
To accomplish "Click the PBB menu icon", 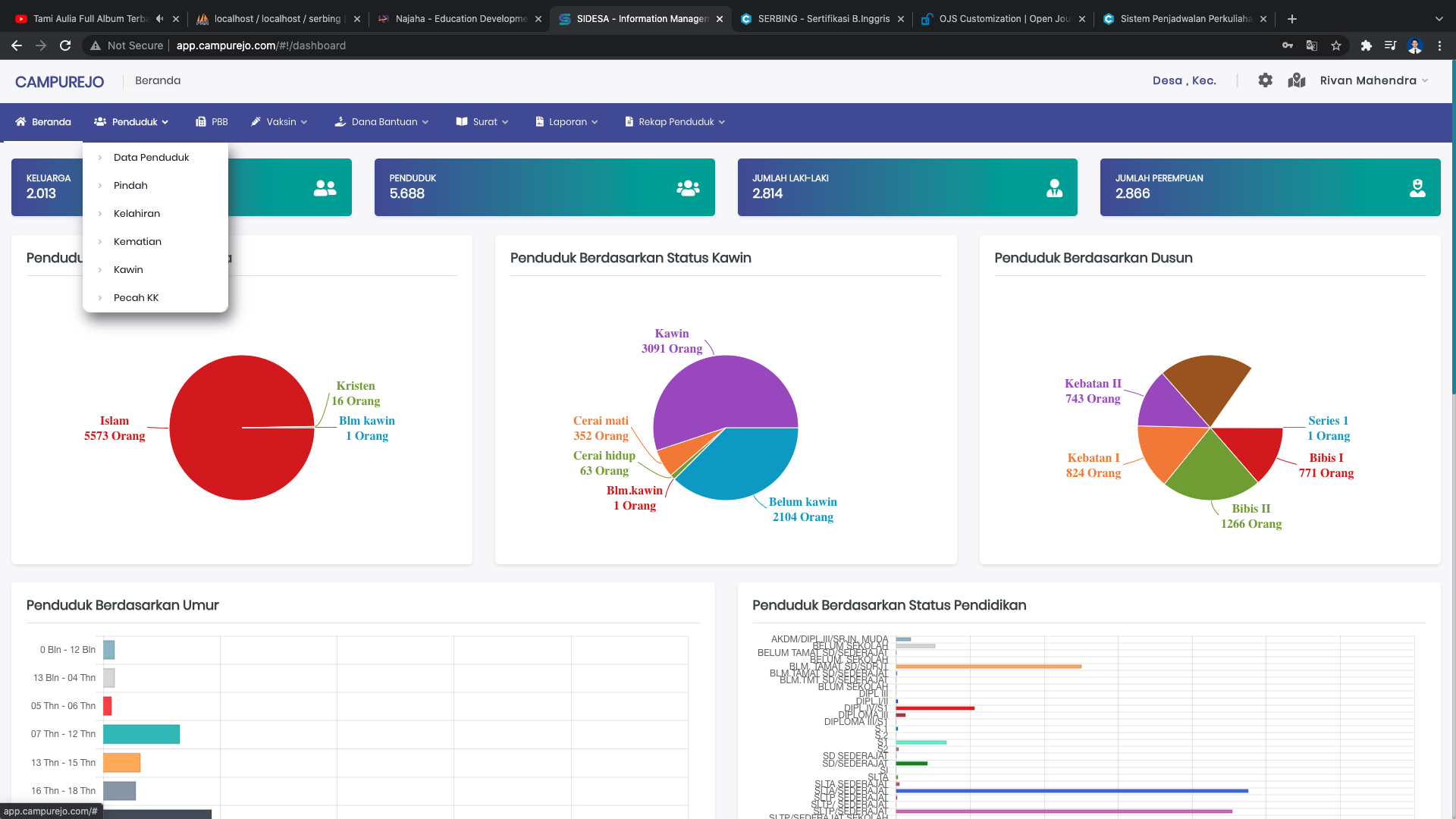I will (201, 122).
